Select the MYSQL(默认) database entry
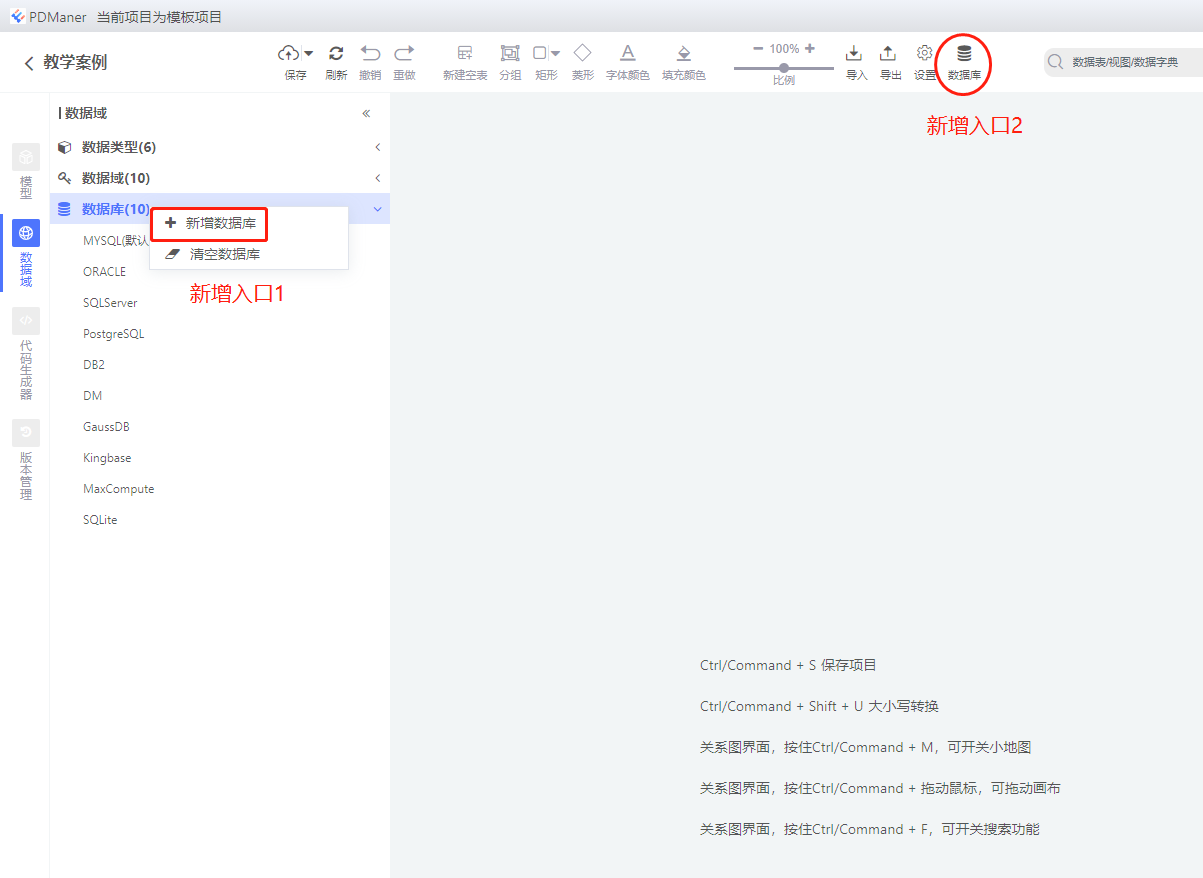This screenshot has width=1203, height=878. click(116, 240)
